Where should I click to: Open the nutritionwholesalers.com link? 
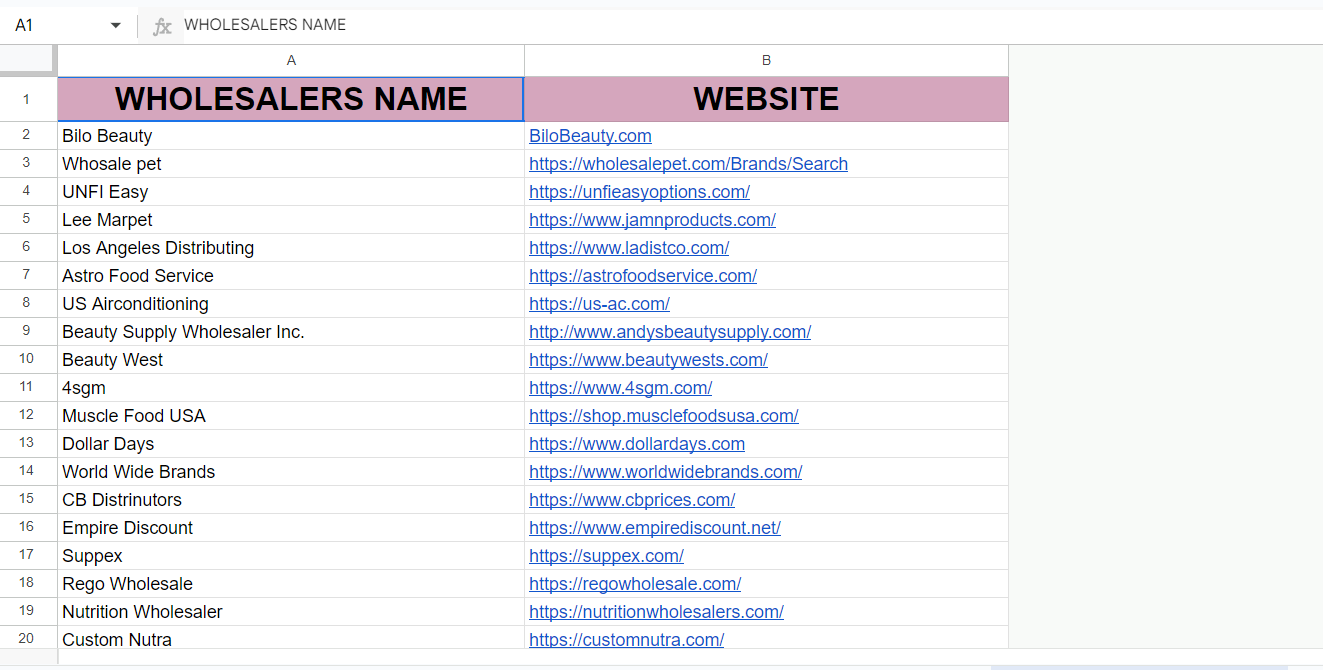656,612
